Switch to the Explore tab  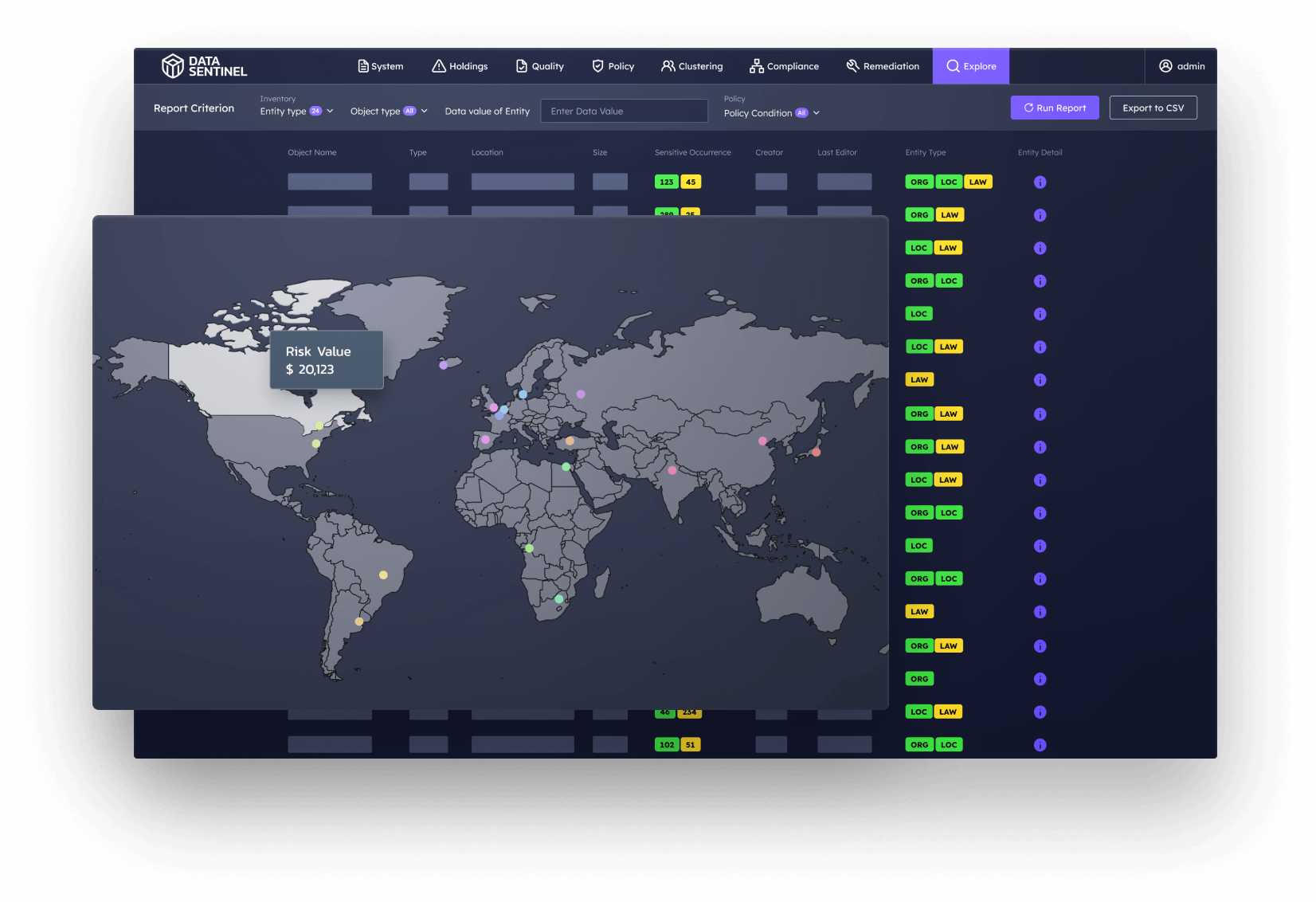[x=970, y=66]
